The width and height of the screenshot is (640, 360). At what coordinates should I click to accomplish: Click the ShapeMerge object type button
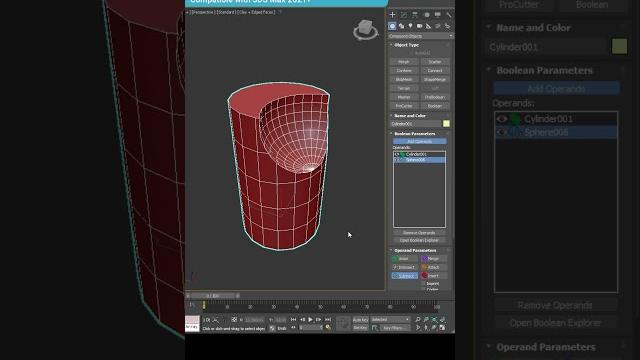(x=435, y=80)
